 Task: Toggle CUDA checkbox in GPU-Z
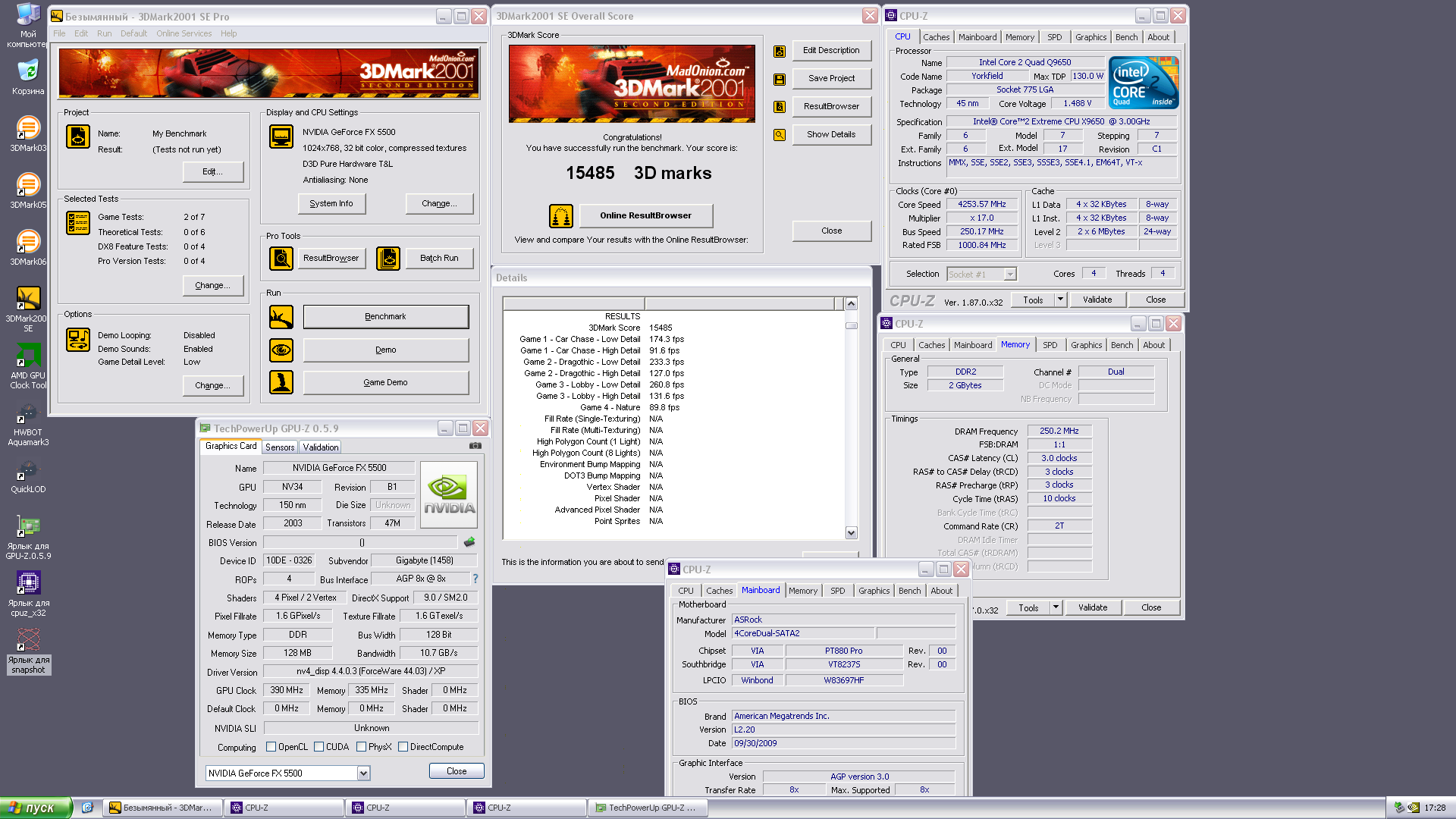319,747
